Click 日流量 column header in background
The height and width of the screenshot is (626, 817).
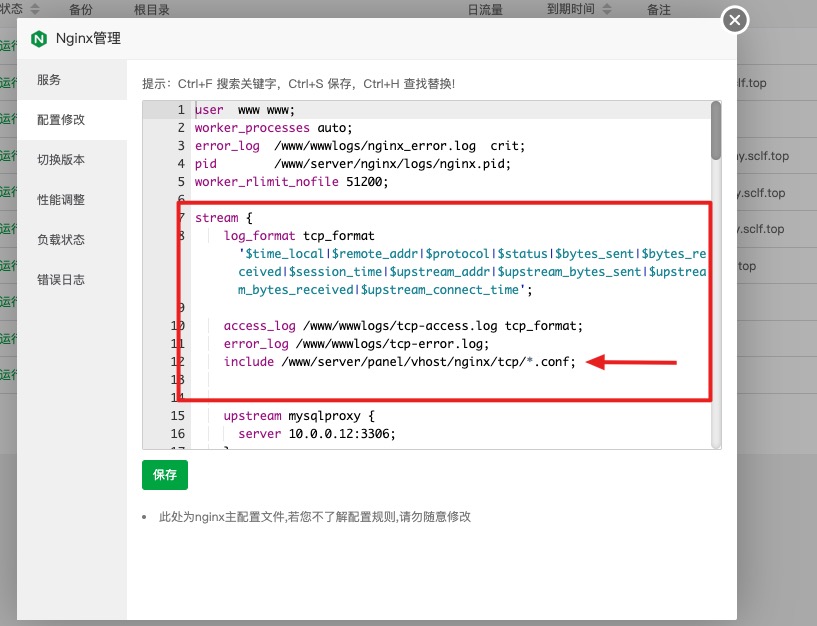click(x=485, y=10)
